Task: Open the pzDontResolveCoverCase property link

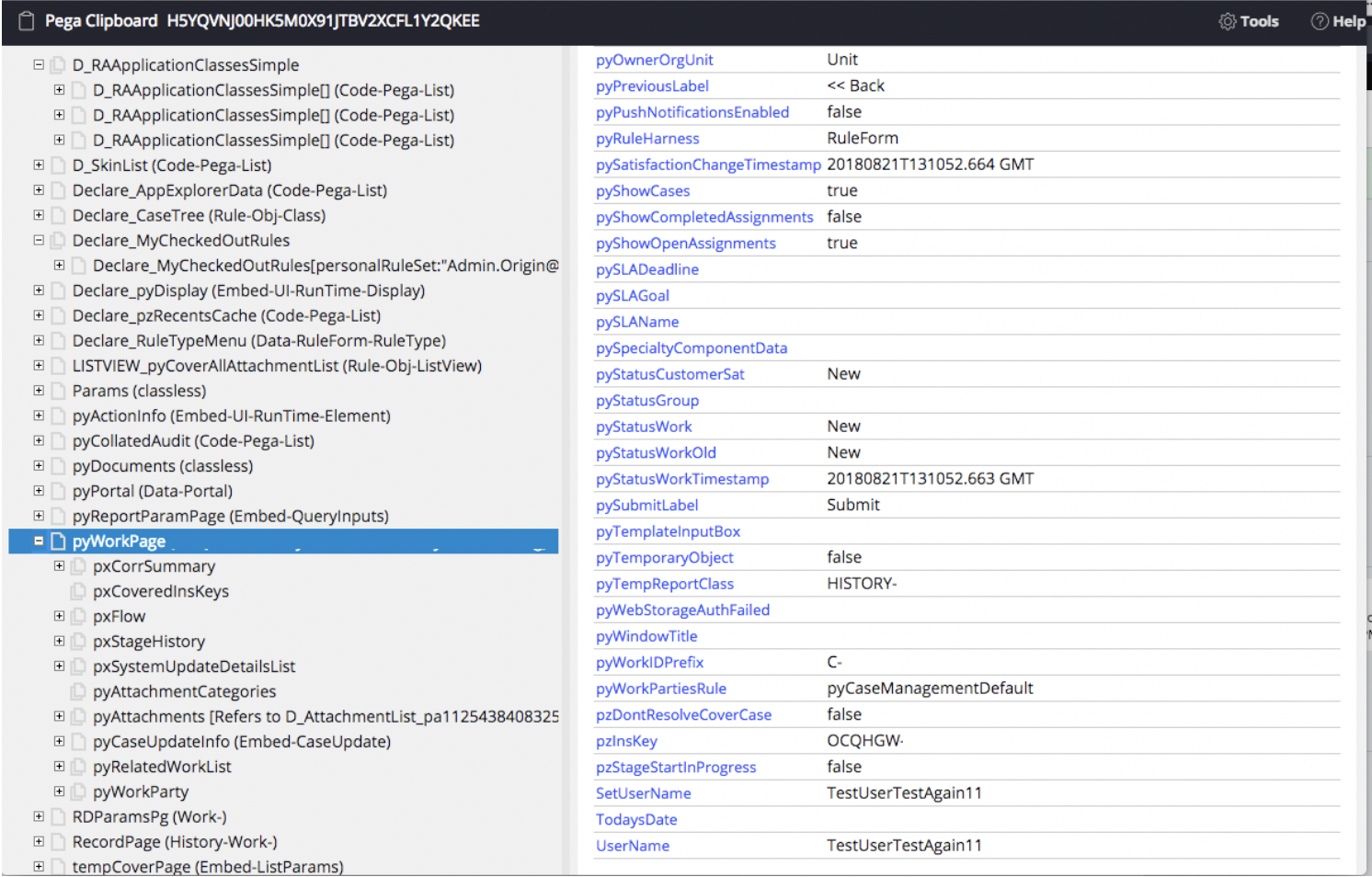Action: click(684, 715)
